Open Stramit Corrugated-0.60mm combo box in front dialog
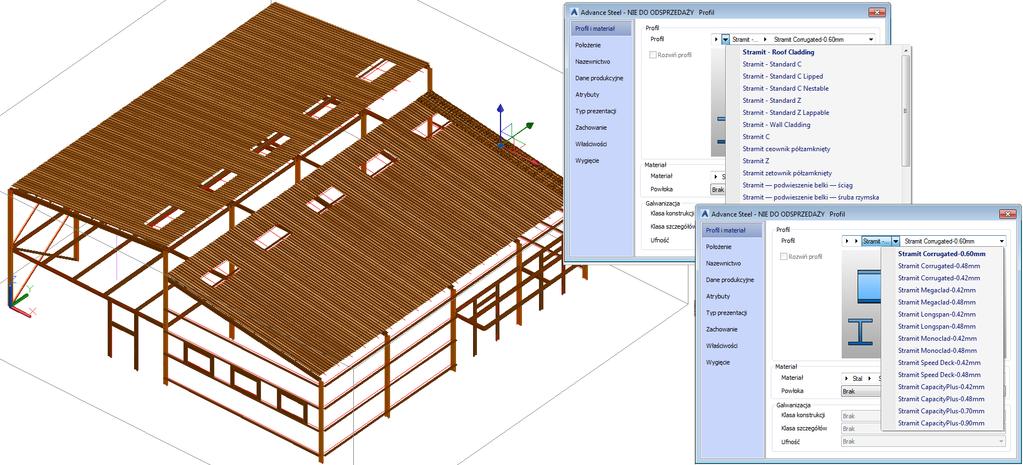 (953, 241)
